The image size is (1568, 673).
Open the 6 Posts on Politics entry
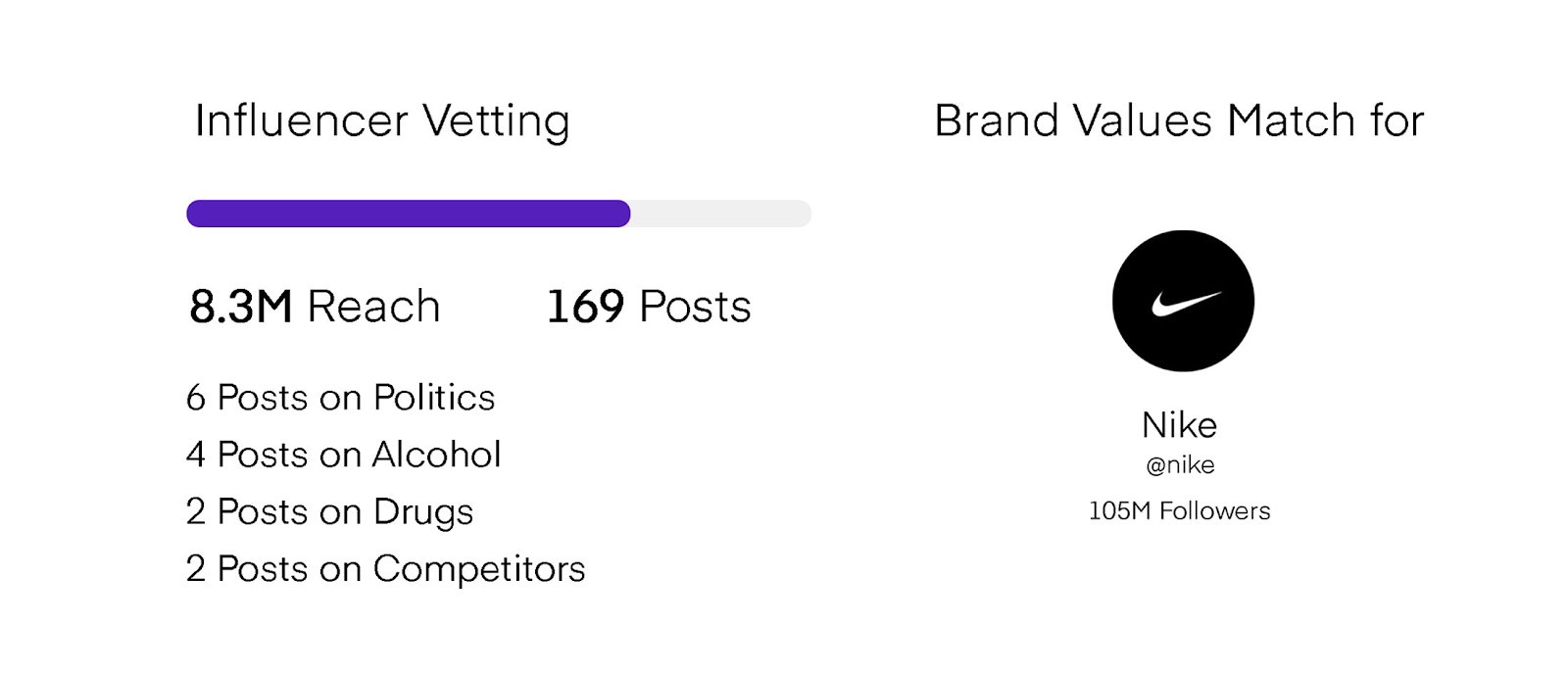(x=340, y=398)
